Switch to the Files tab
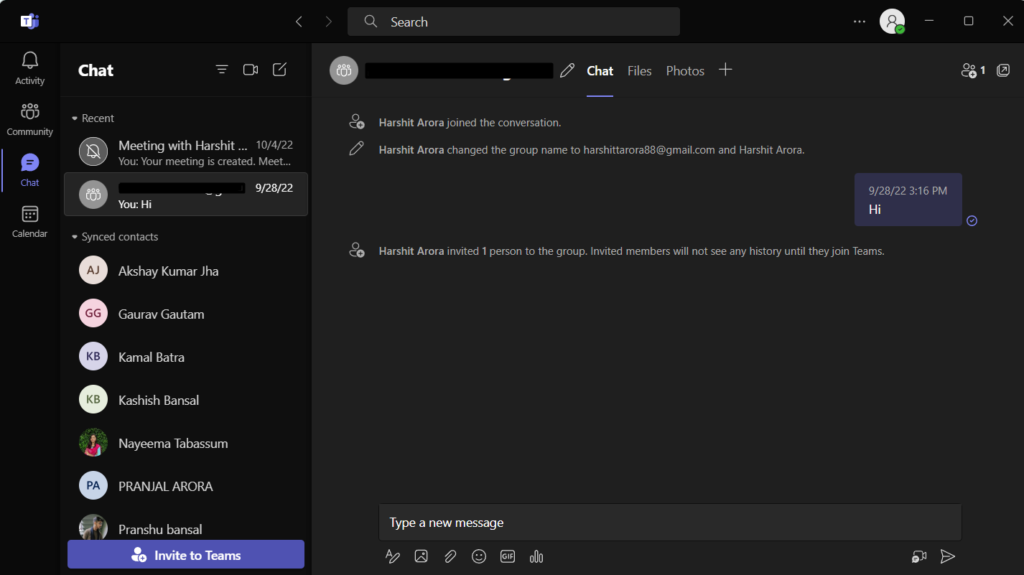Viewport: 1024px width, 575px height. [x=639, y=71]
